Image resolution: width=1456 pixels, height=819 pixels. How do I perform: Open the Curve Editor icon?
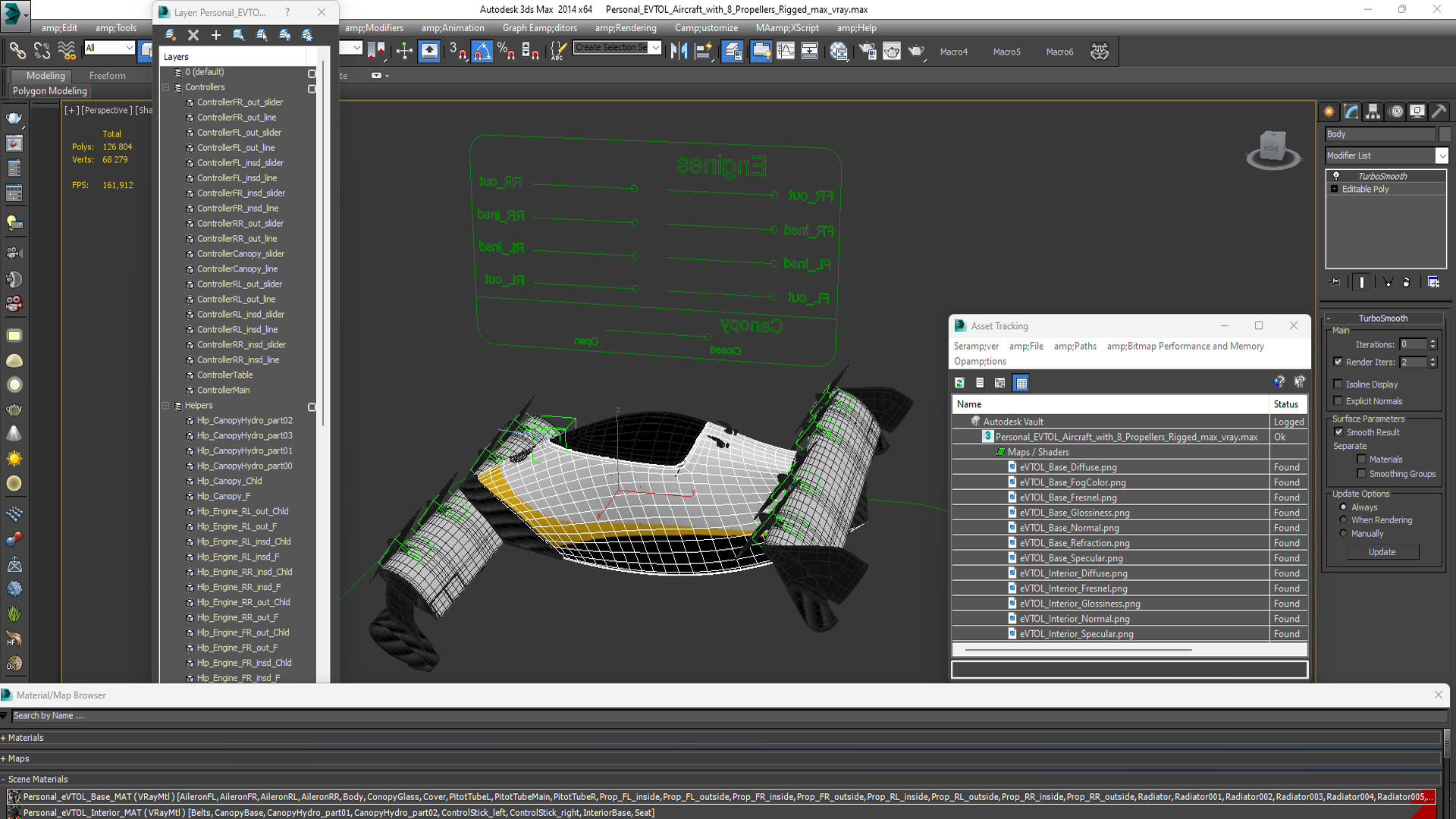tap(786, 52)
